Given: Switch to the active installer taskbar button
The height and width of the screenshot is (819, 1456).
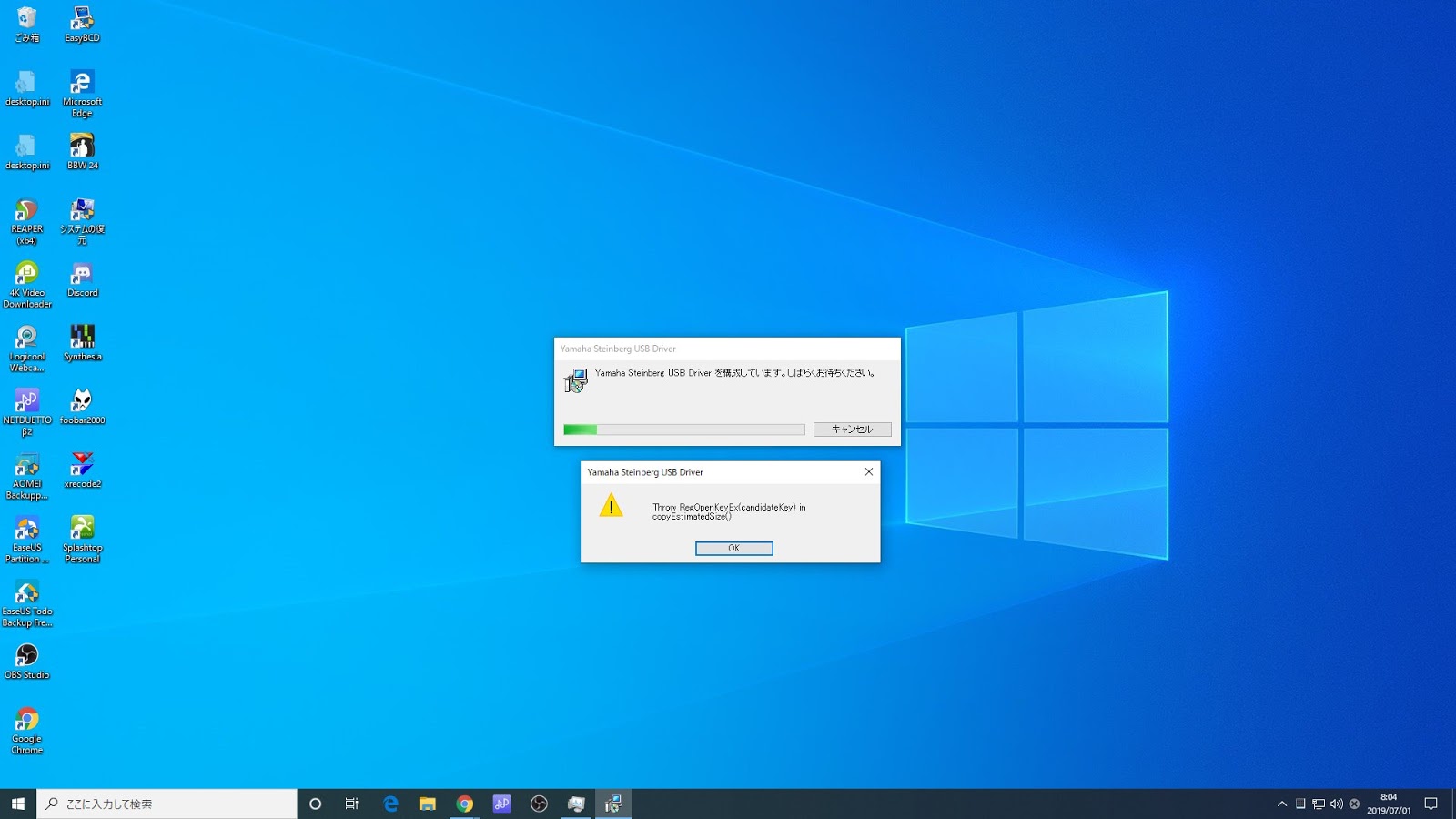Looking at the screenshot, I should tap(613, 804).
